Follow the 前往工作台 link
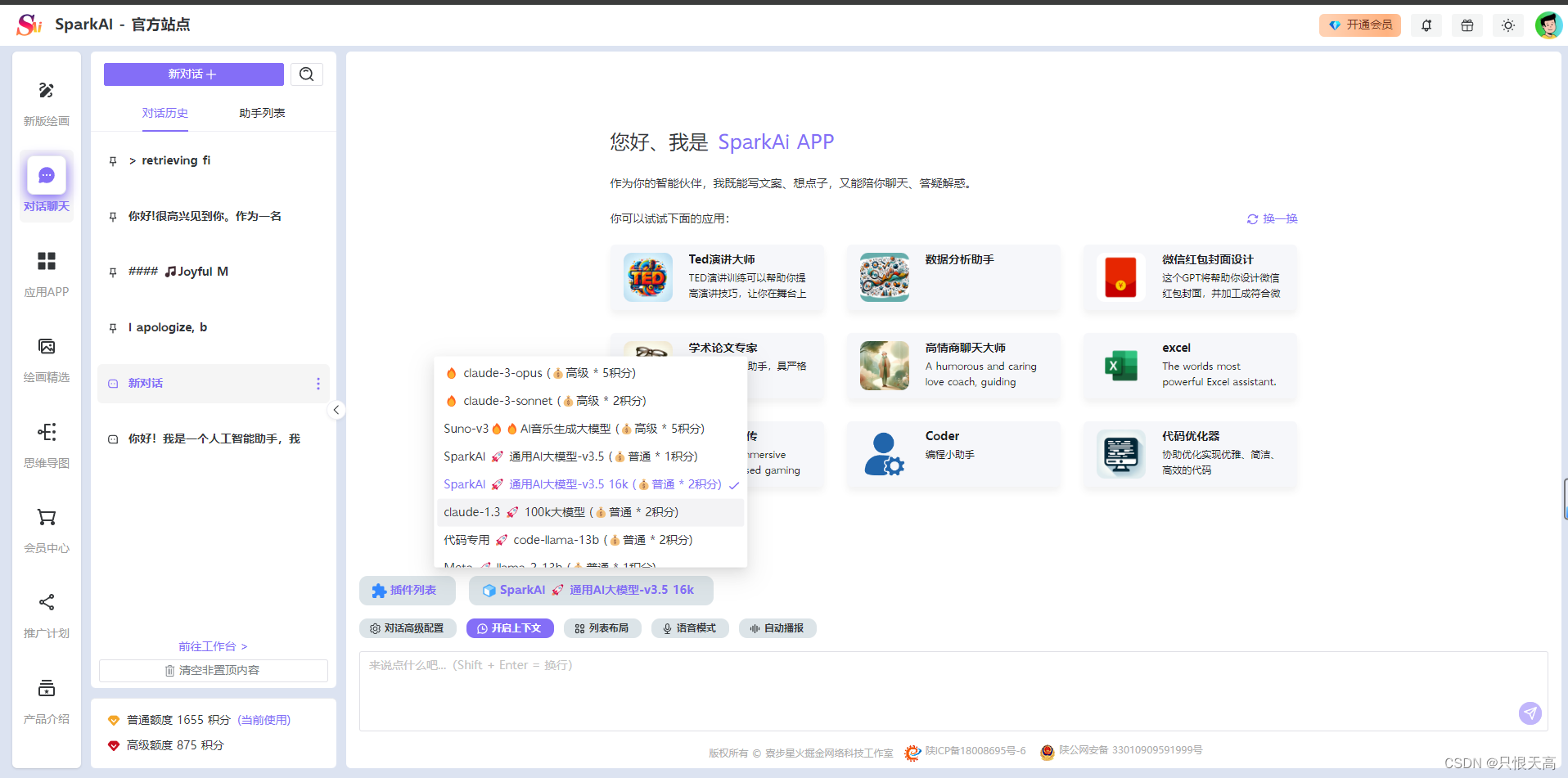 tap(213, 646)
